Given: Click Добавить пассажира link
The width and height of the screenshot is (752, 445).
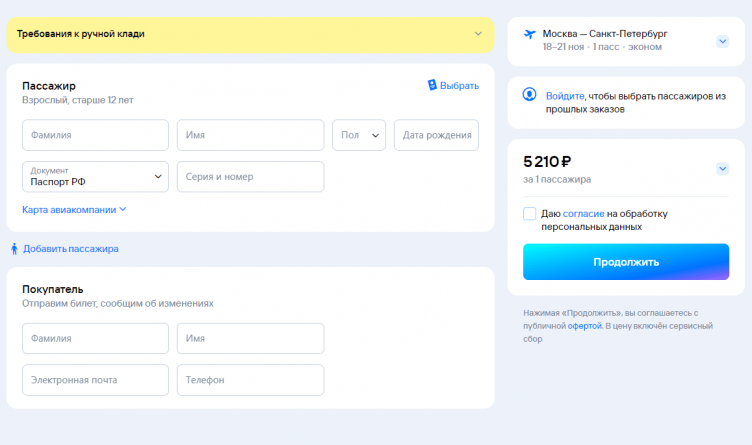Looking at the screenshot, I should tap(70, 249).
